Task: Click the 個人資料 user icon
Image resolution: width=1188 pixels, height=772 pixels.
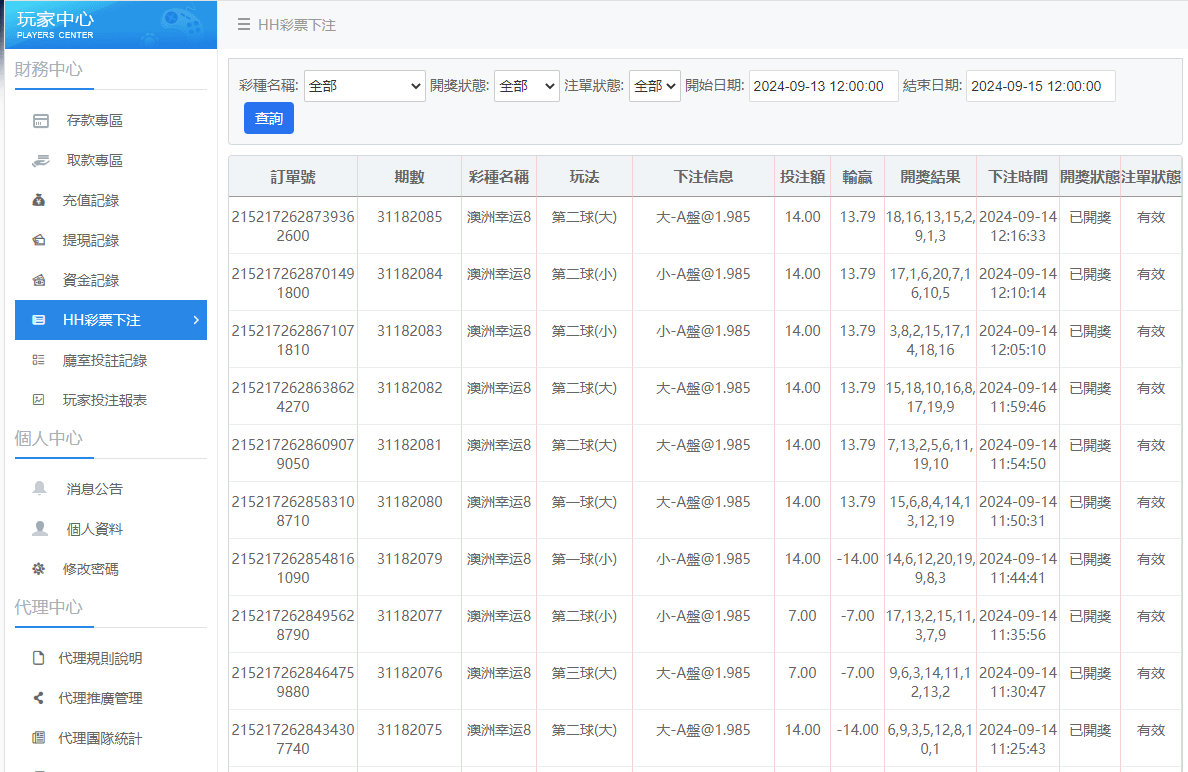Action: pyautogui.click(x=40, y=529)
